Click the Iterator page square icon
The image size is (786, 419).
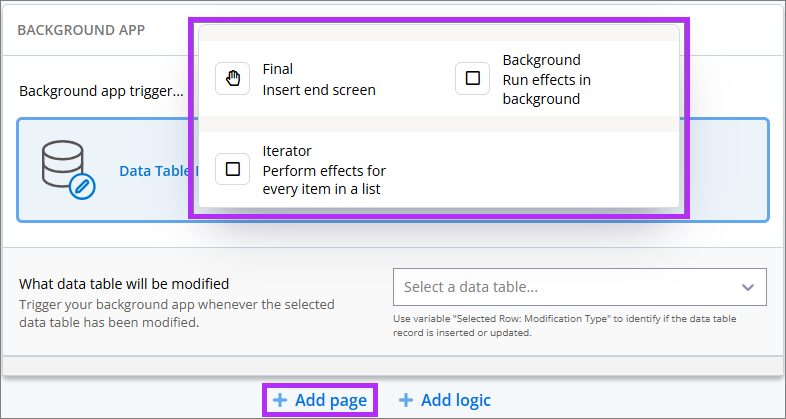tap(233, 169)
